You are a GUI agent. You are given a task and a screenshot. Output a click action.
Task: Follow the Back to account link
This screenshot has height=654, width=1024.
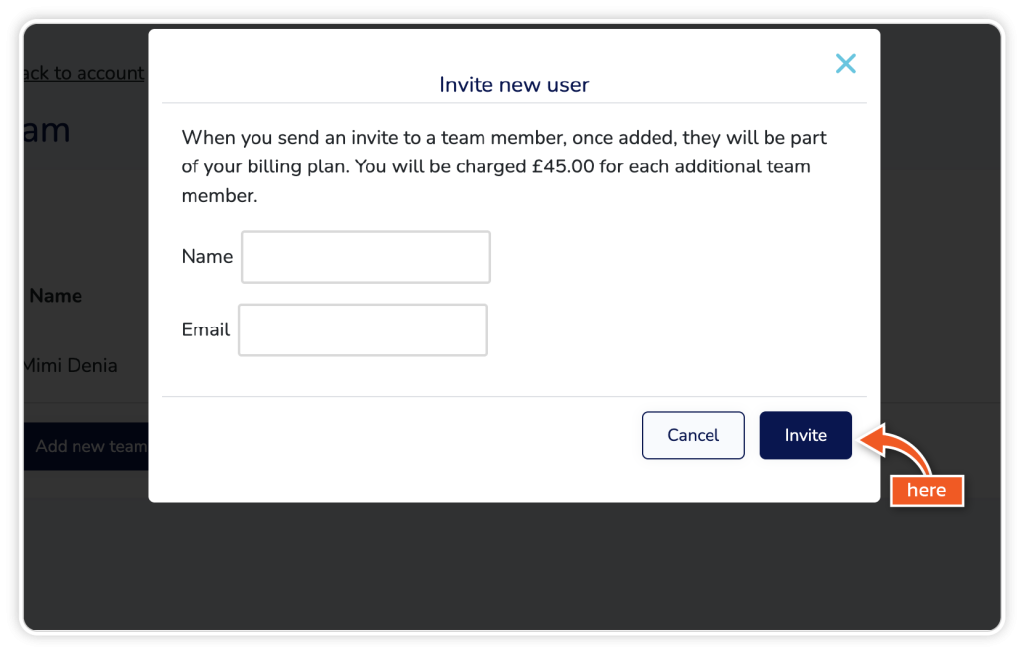click(85, 73)
